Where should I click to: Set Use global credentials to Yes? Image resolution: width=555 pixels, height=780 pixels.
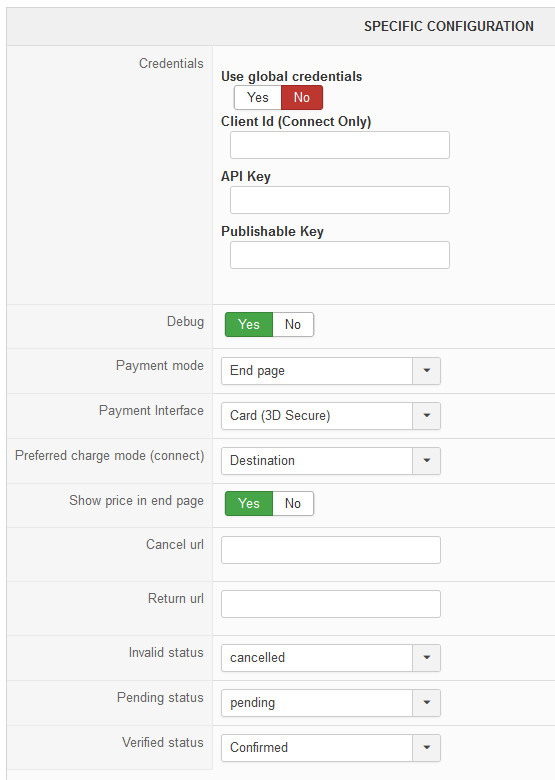pyautogui.click(x=258, y=98)
